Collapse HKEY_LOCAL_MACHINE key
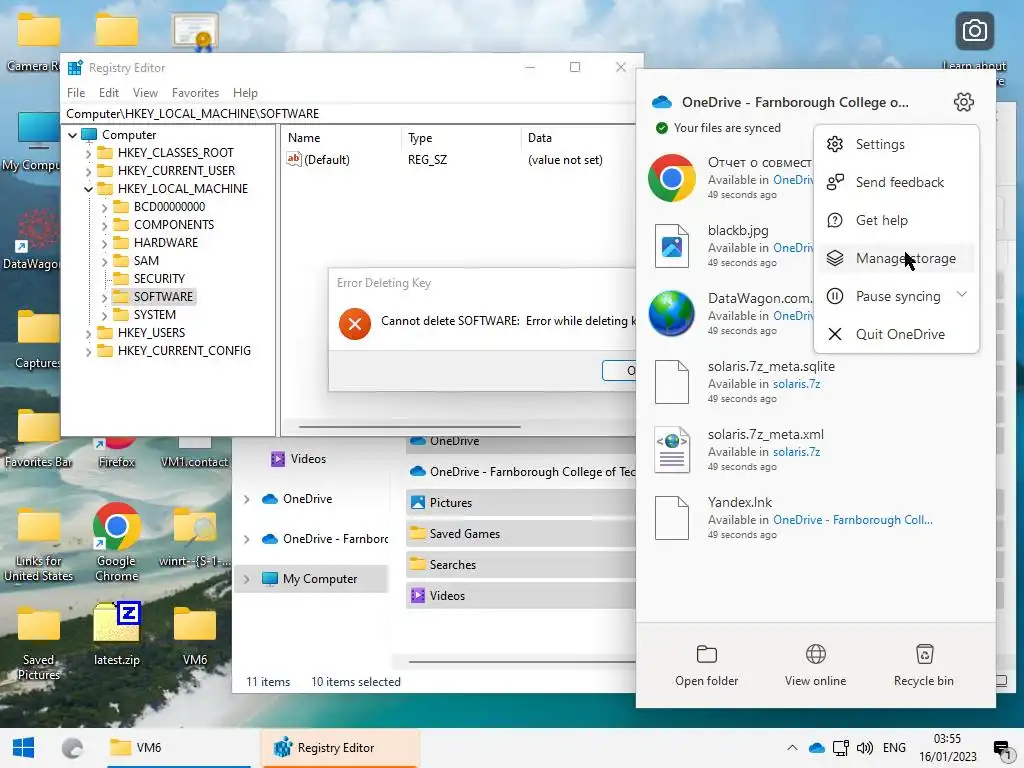The image size is (1024, 768). point(88,189)
